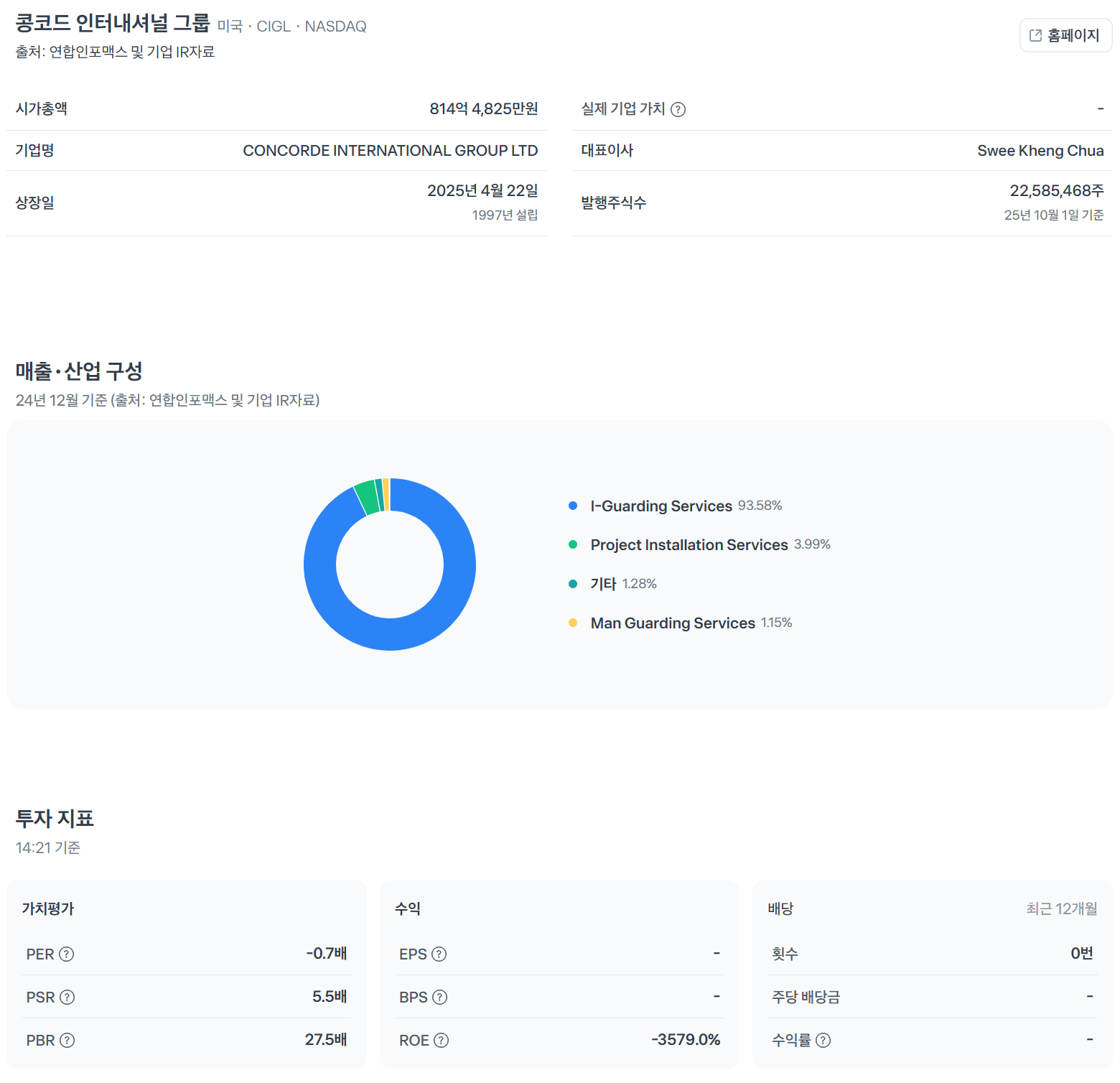Click the 주당 배당금 row label
This screenshot has height=1083, width=1120.
click(x=806, y=997)
